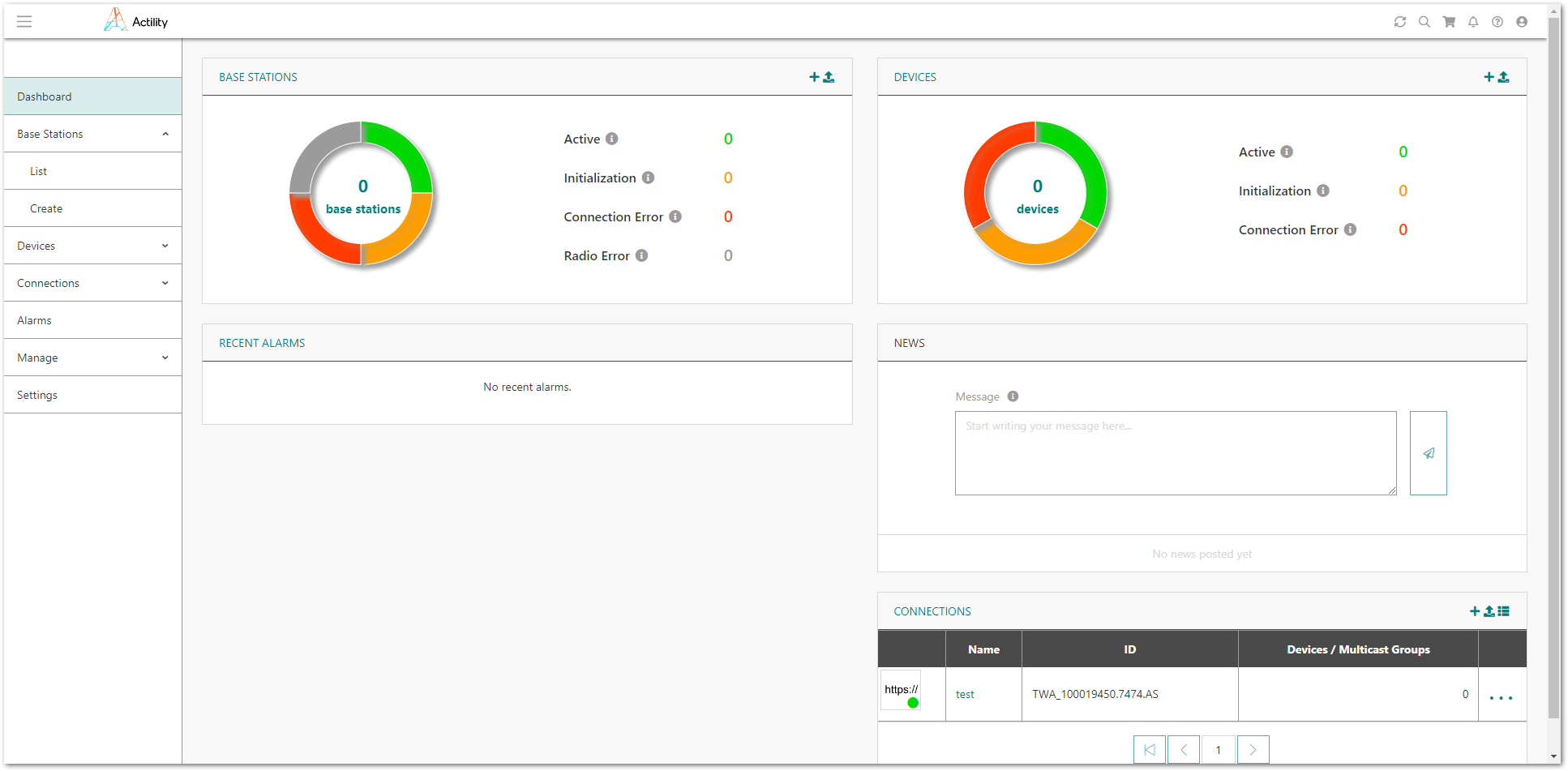The image size is (1568, 771).
Task: Send the news message with paper plane
Action: 1428,453
